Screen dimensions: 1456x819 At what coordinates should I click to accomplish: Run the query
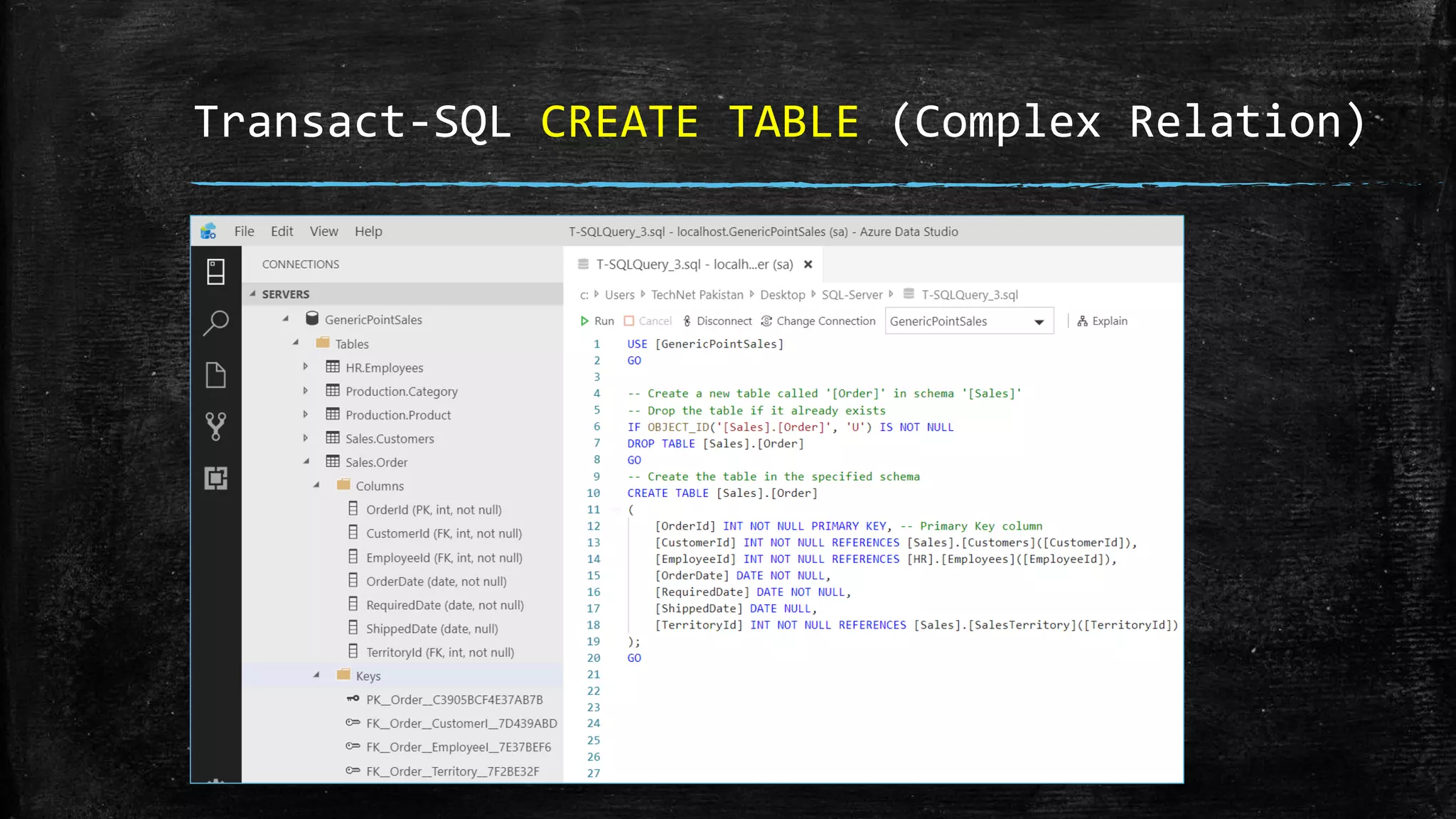click(597, 321)
